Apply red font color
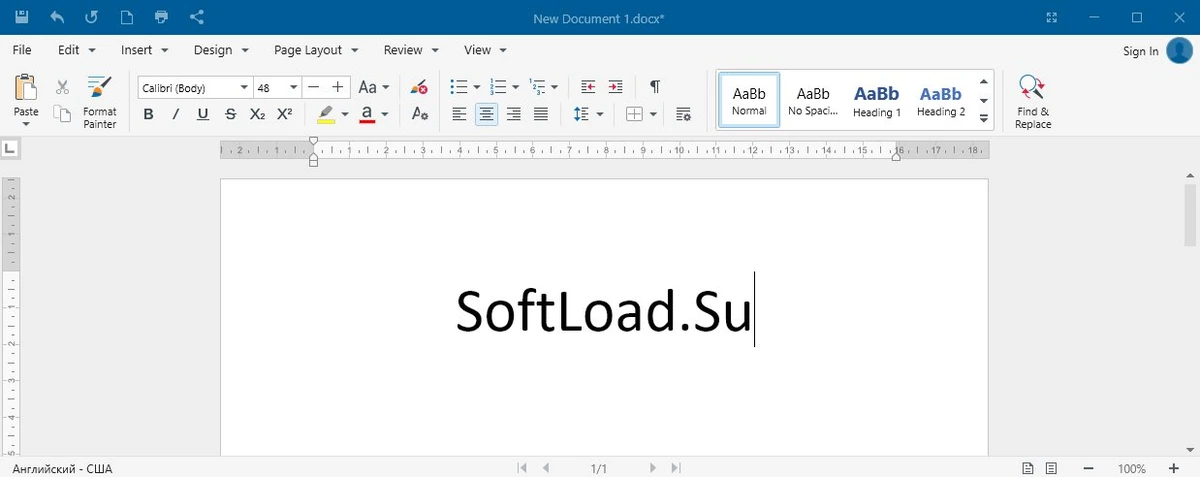 tap(367, 114)
